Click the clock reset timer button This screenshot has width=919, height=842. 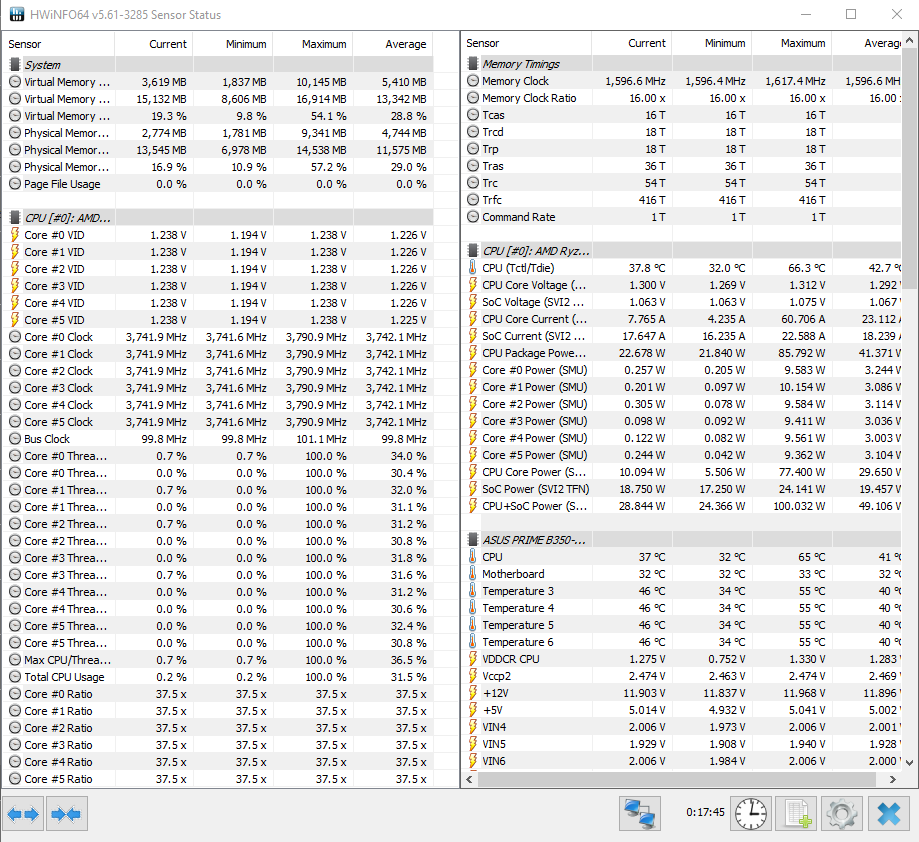tap(751, 813)
